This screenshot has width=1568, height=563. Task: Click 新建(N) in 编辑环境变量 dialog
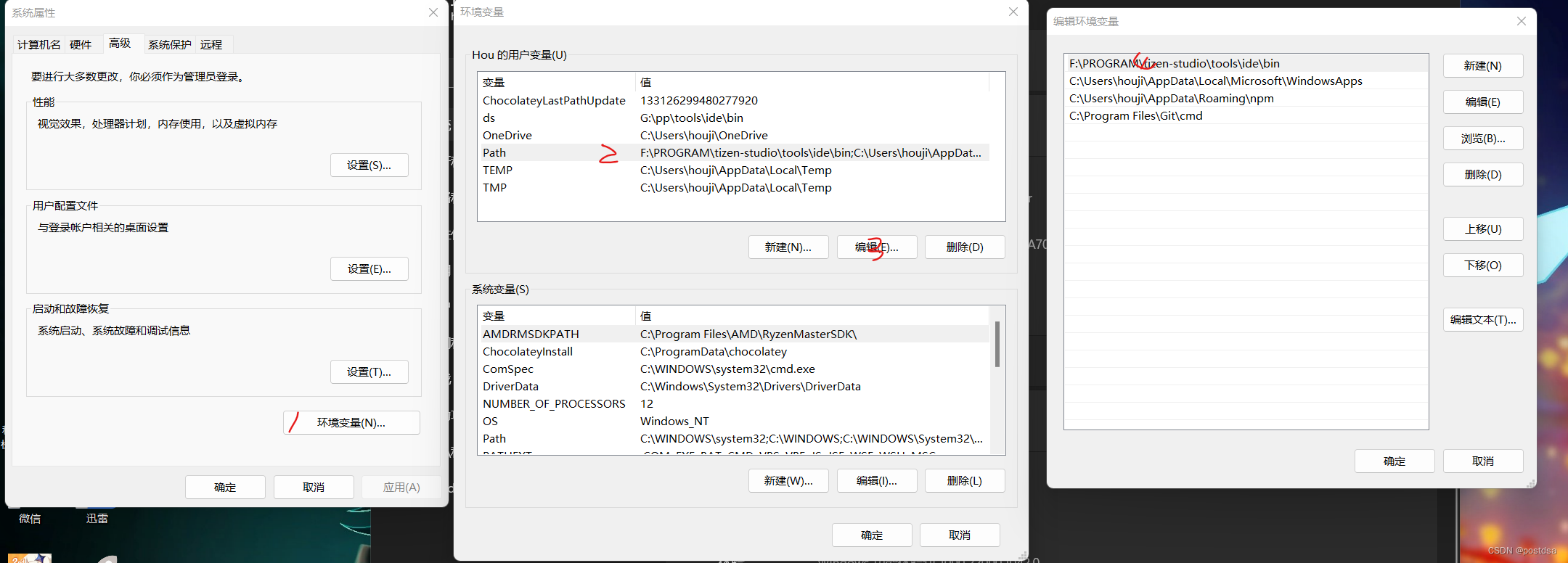(1483, 66)
